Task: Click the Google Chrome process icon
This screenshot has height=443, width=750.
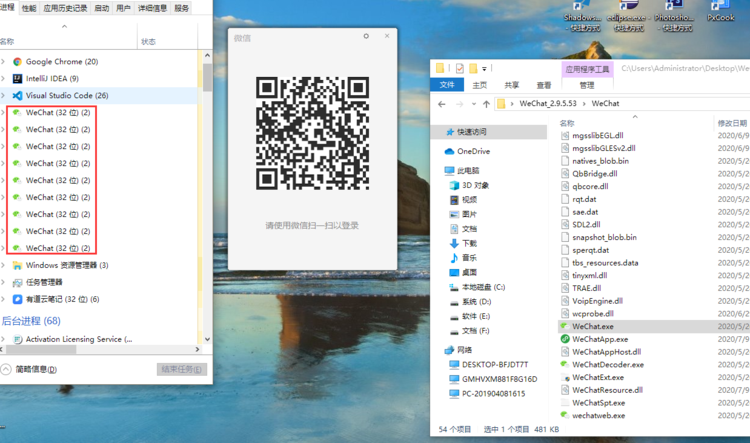Action: tap(17, 62)
